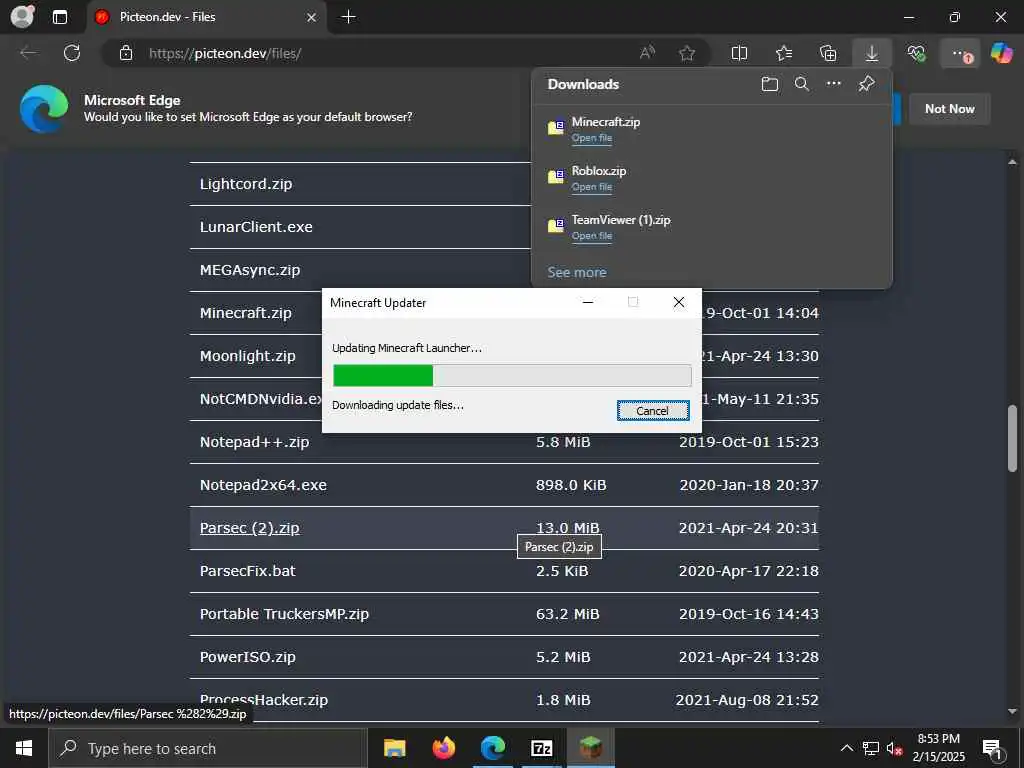1024x768 pixels.
Task: Open Minecraft.zip in file list
Action: click(246, 313)
